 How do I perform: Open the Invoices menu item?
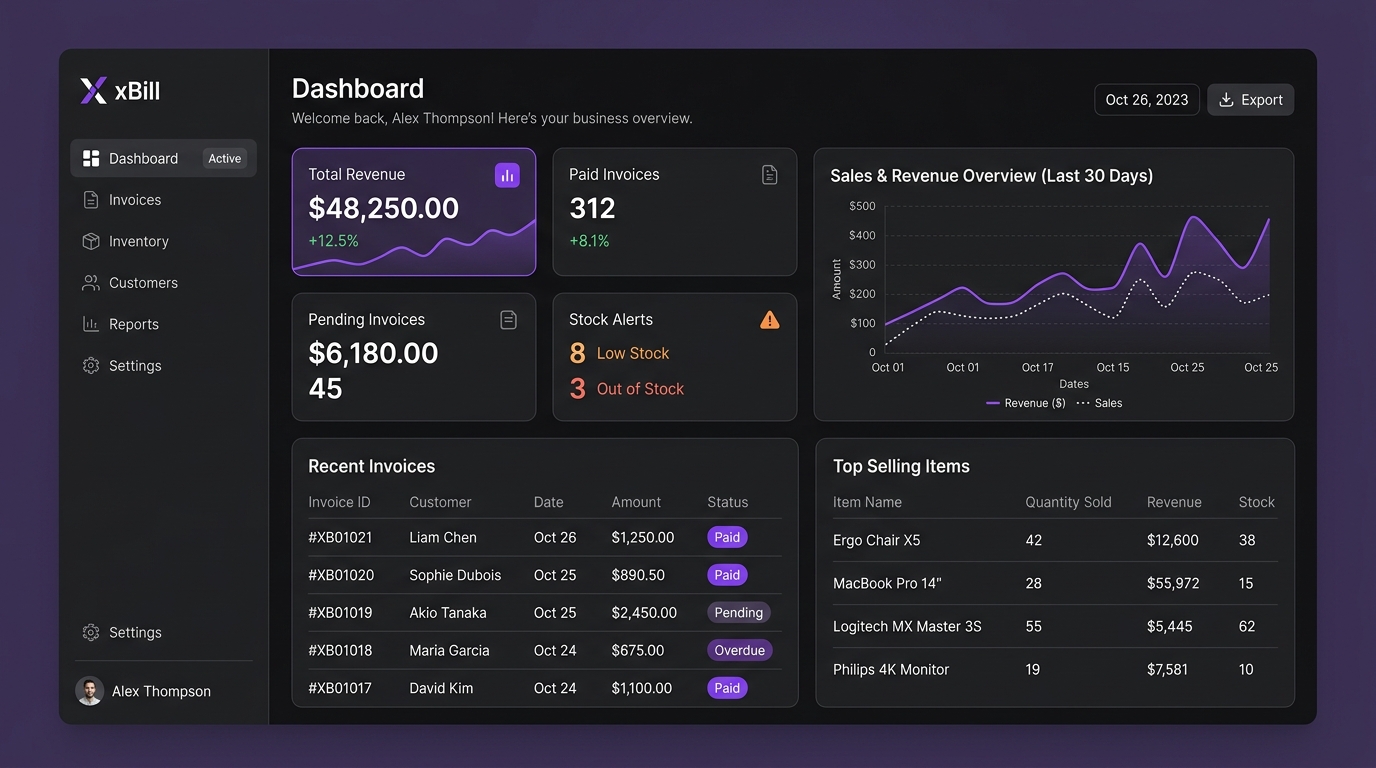click(x=163, y=200)
